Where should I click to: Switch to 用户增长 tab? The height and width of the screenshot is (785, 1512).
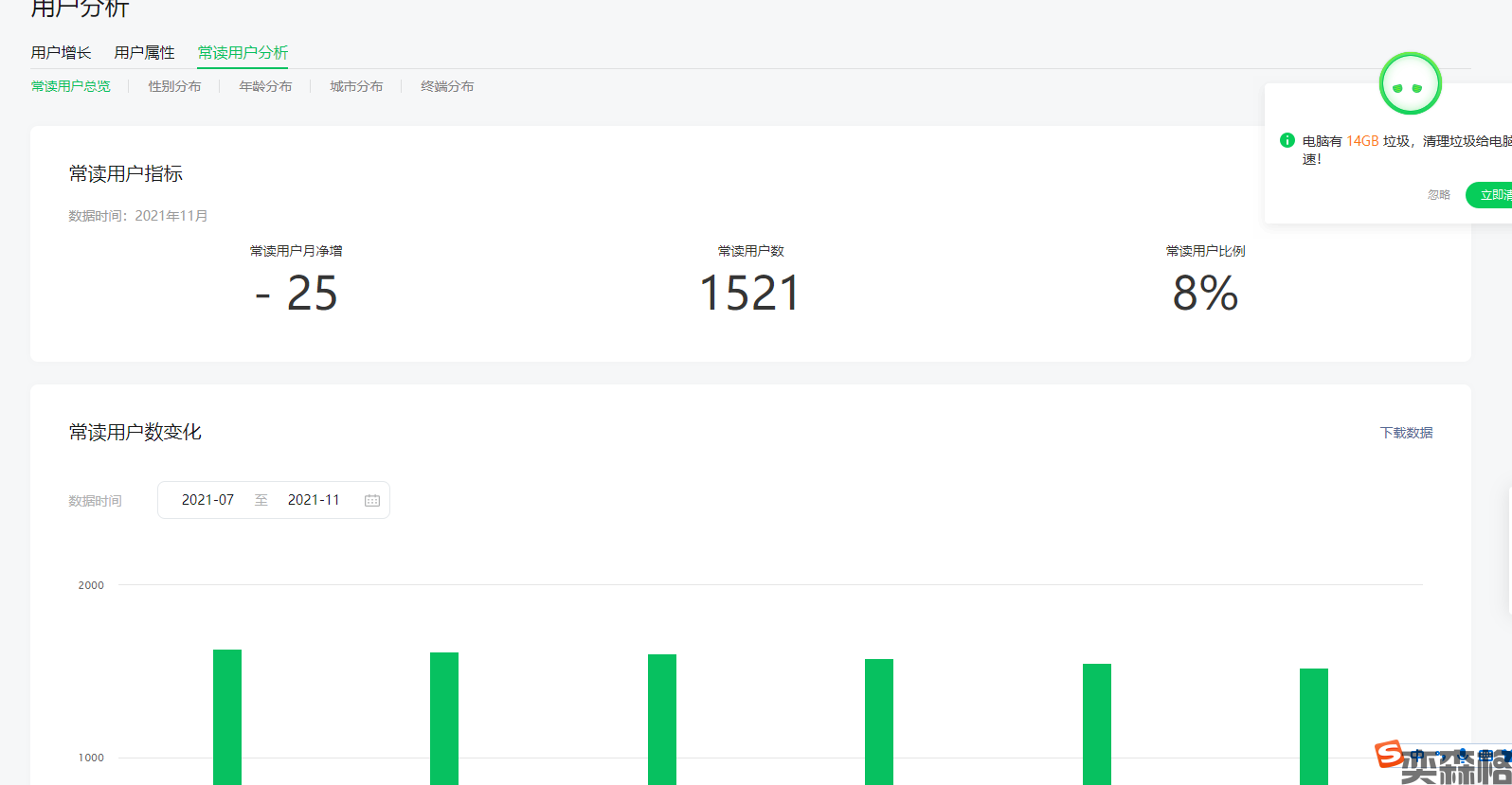coord(61,53)
